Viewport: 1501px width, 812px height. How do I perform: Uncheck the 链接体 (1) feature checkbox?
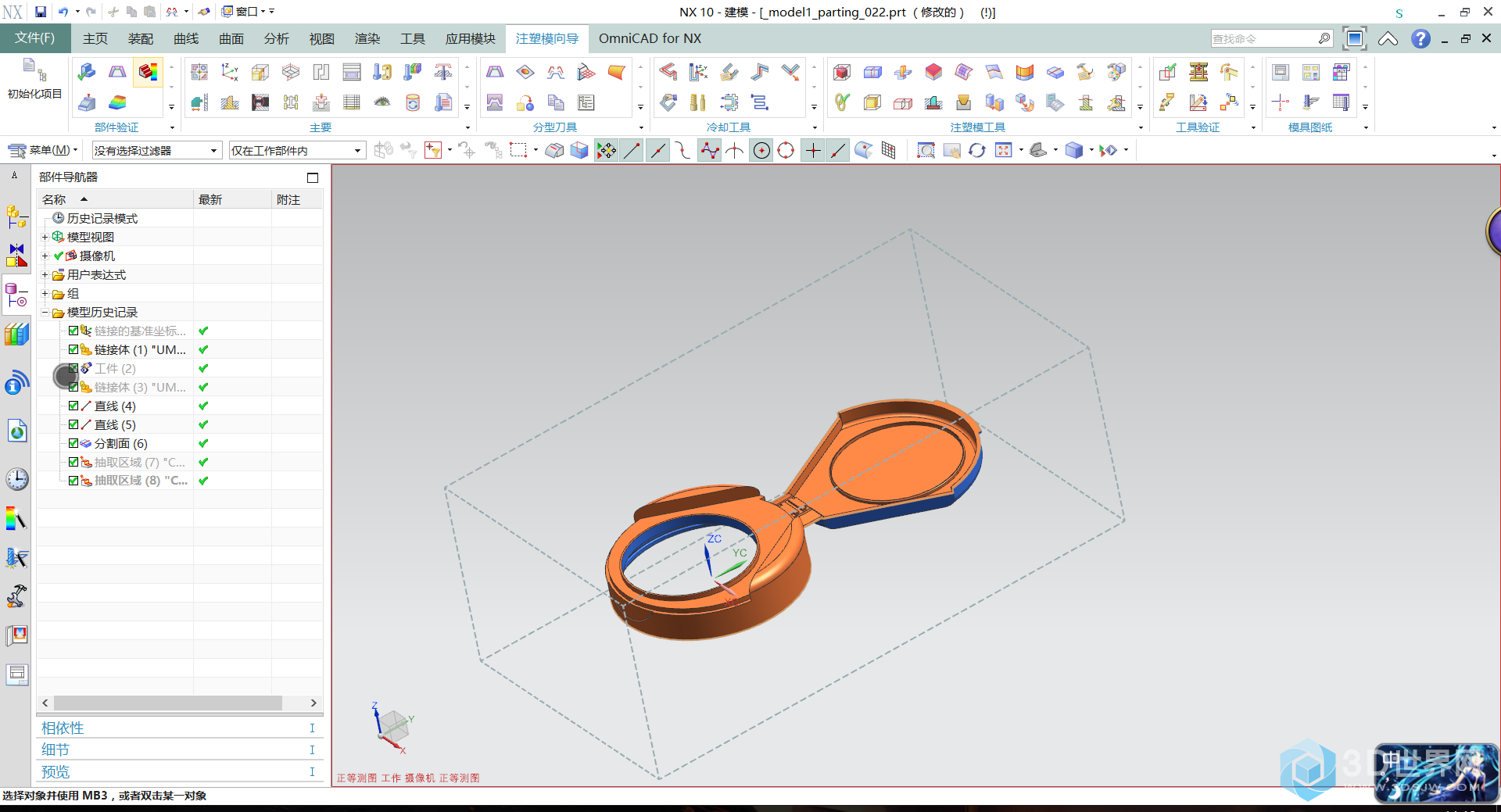(x=73, y=349)
